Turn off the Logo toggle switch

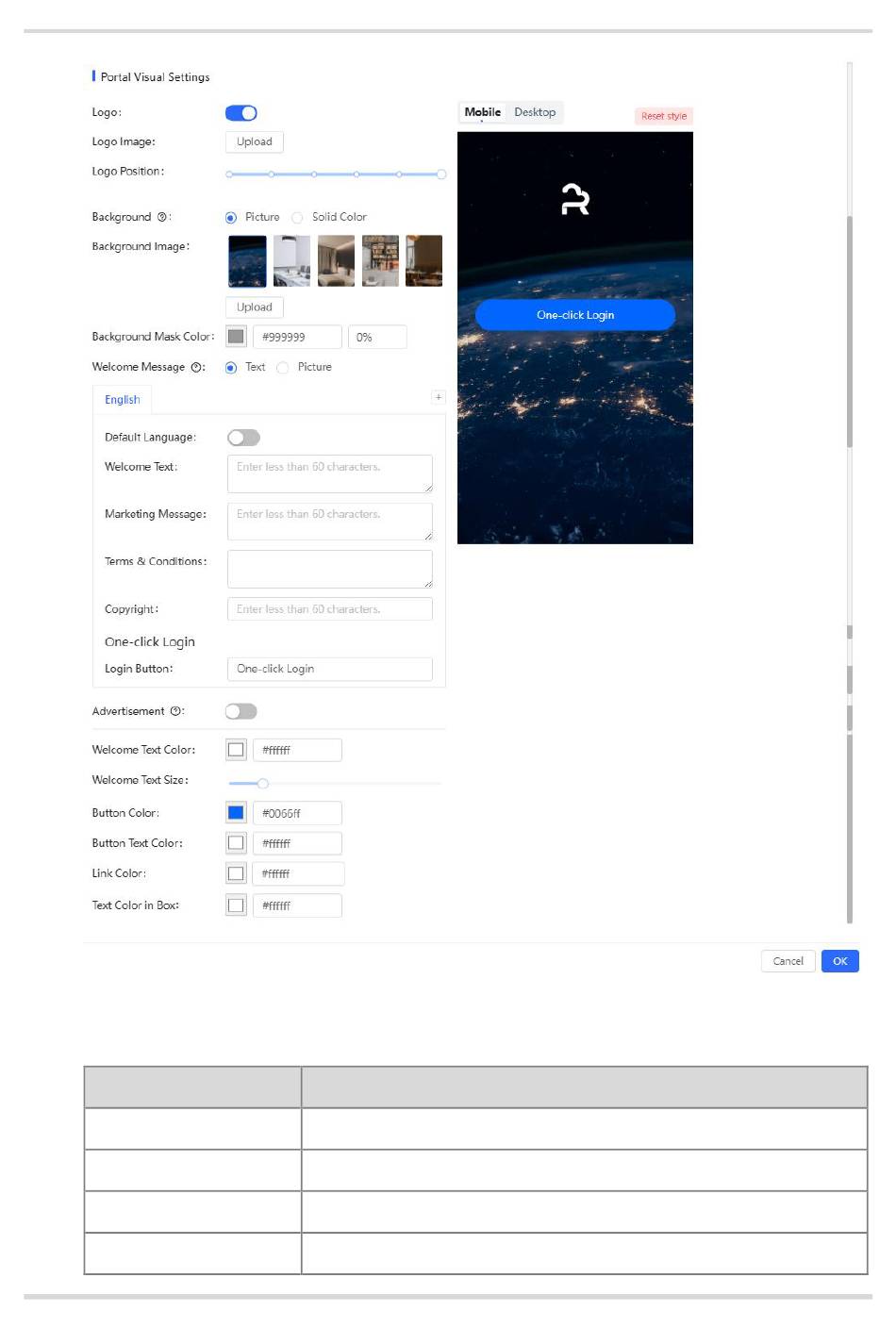(241, 113)
